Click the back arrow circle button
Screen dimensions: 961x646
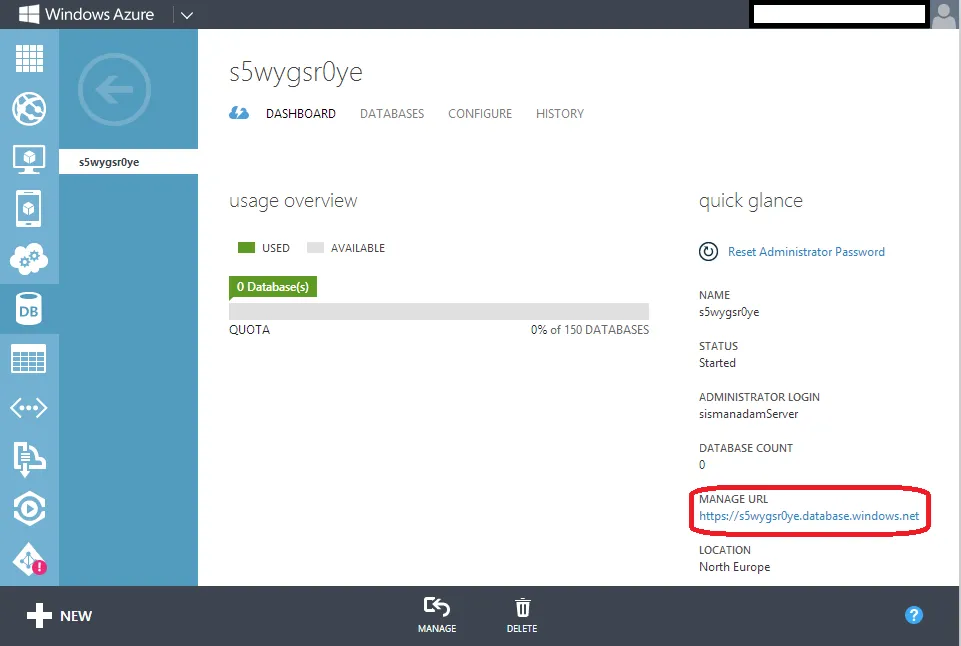[x=114, y=89]
